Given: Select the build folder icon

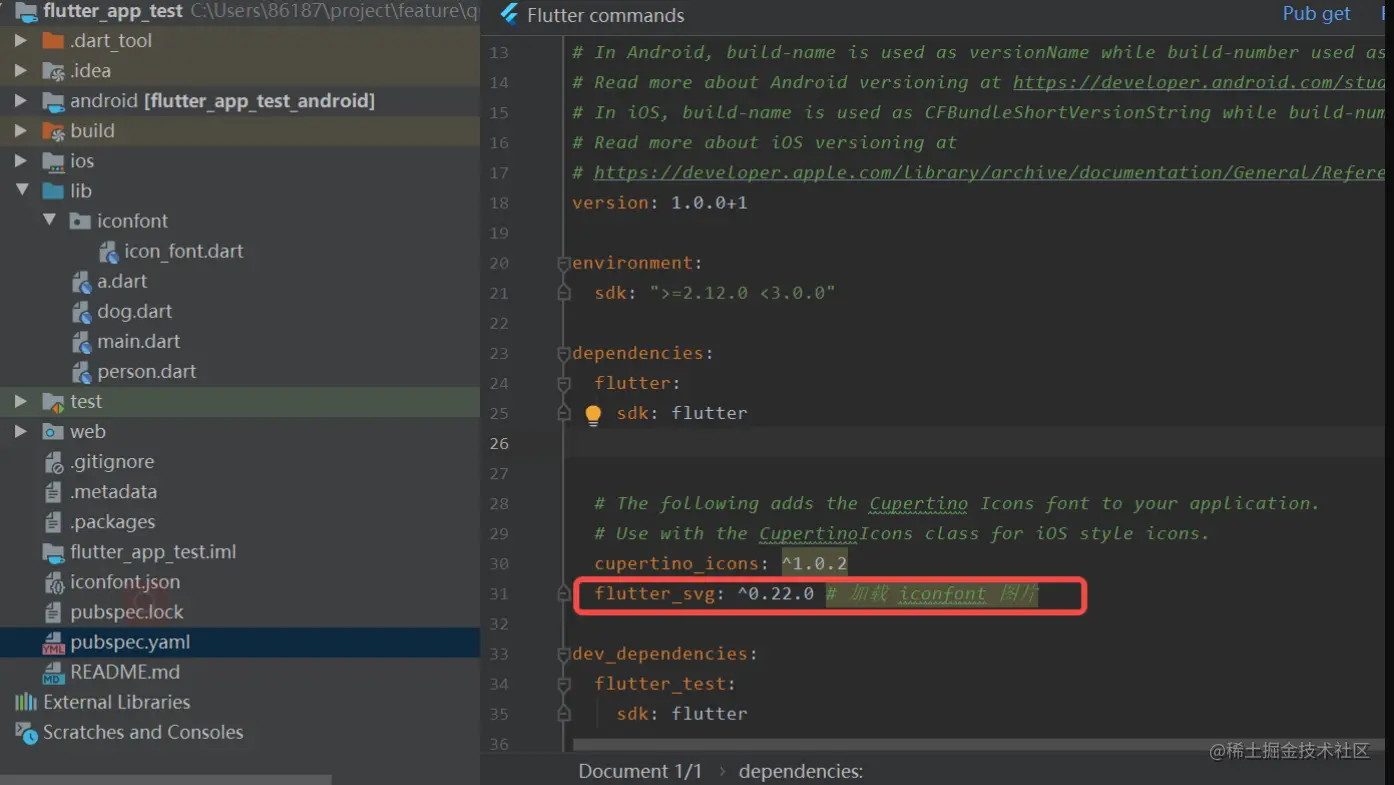Looking at the screenshot, I should pyautogui.click(x=54, y=131).
